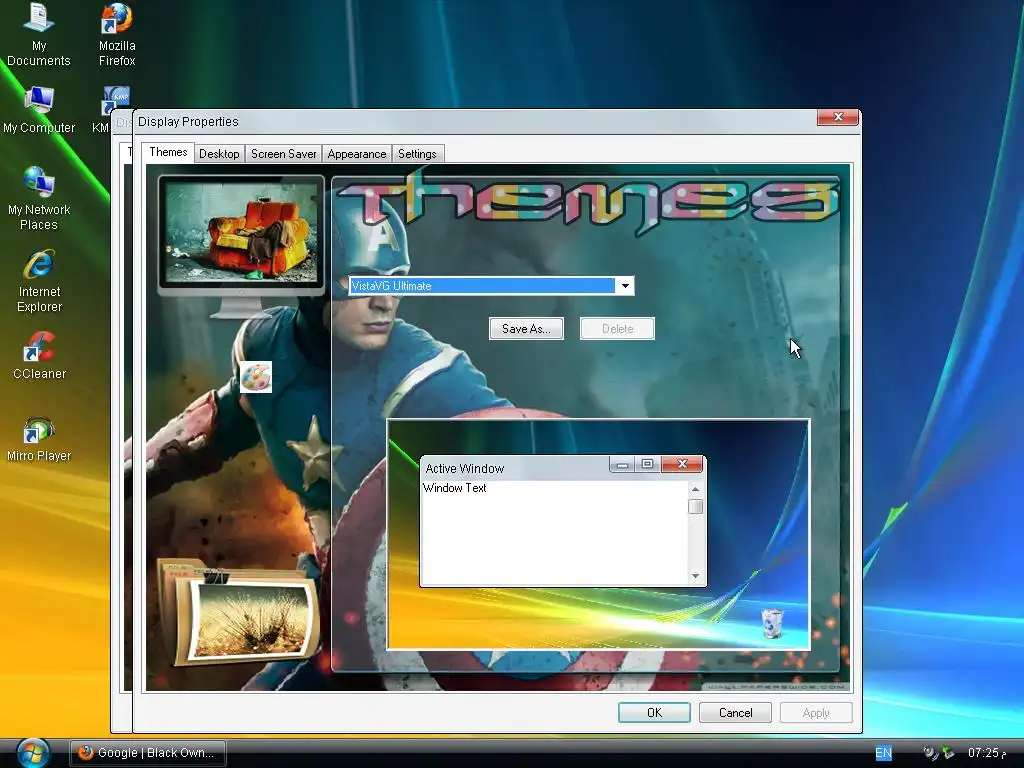Click the Firefox icon in taskbar button
Image resolution: width=1024 pixels, height=768 pixels.
86,752
